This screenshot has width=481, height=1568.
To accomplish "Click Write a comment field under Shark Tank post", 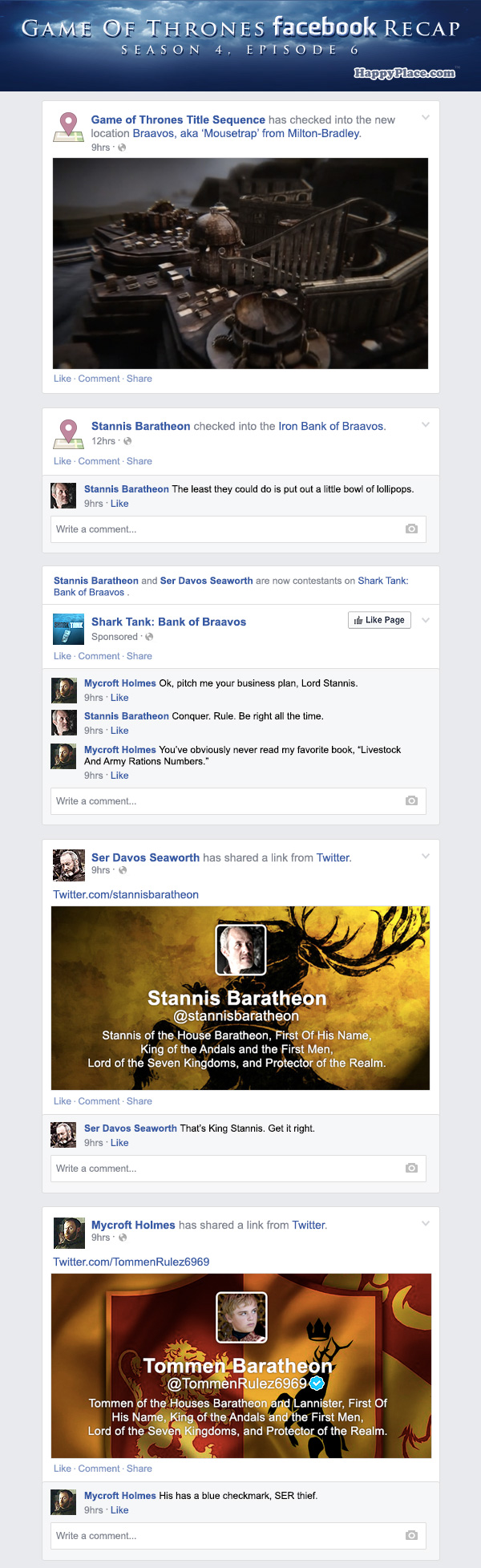I will click(238, 801).
